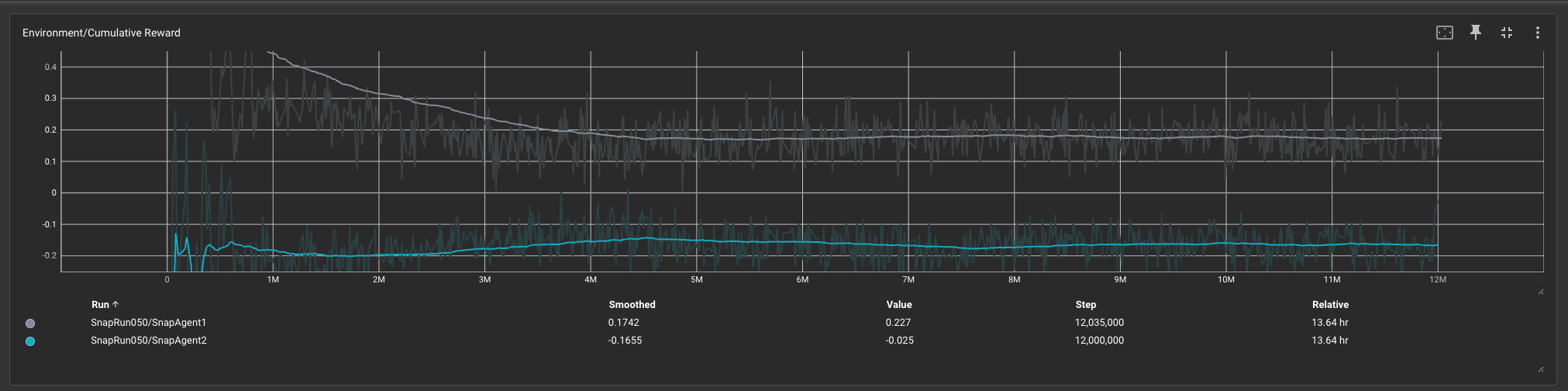The width and height of the screenshot is (1568, 391).
Task: Click SnapAgent2 smoothed value -0.1655
Action: [x=625, y=341]
